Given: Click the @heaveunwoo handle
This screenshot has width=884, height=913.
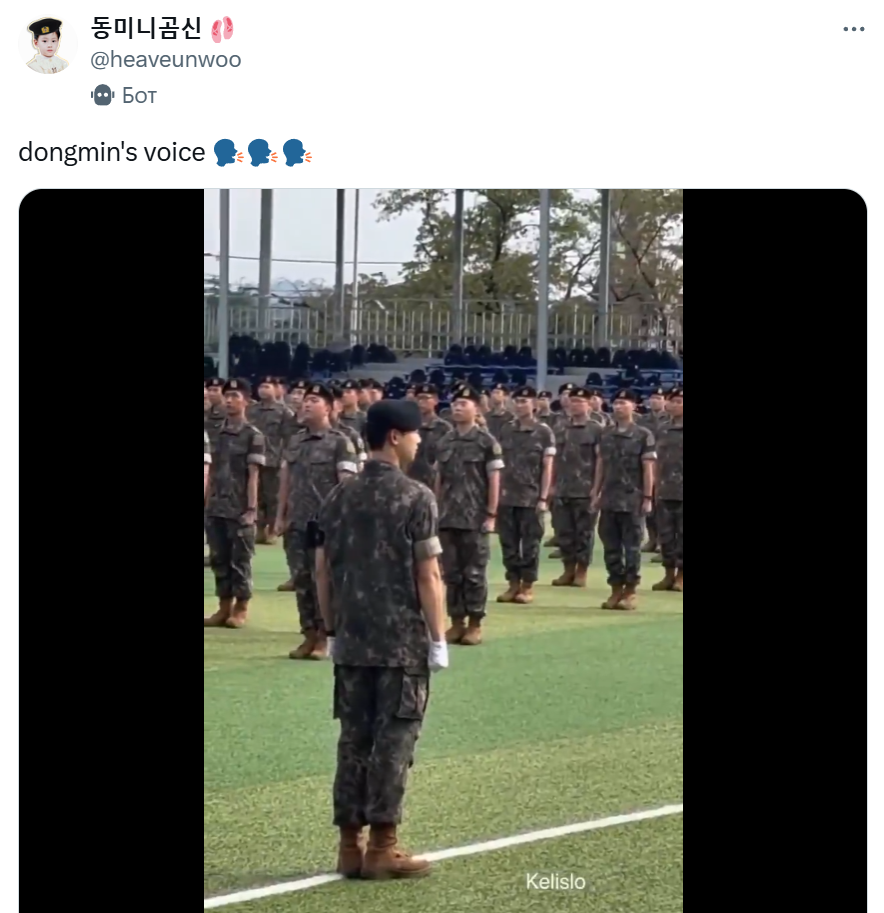Looking at the screenshot, I should point(165,59).
